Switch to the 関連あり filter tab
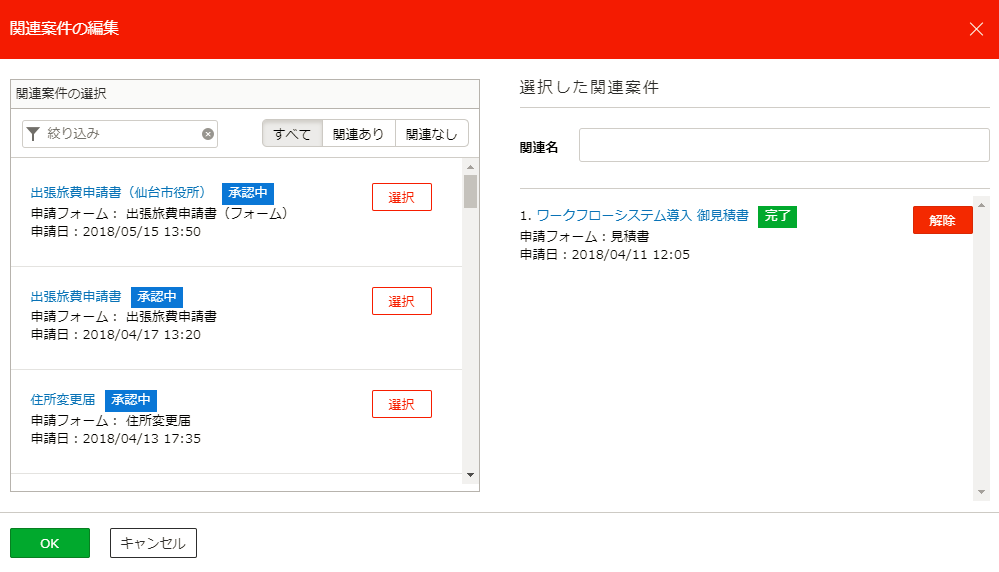 click(359, 134)
